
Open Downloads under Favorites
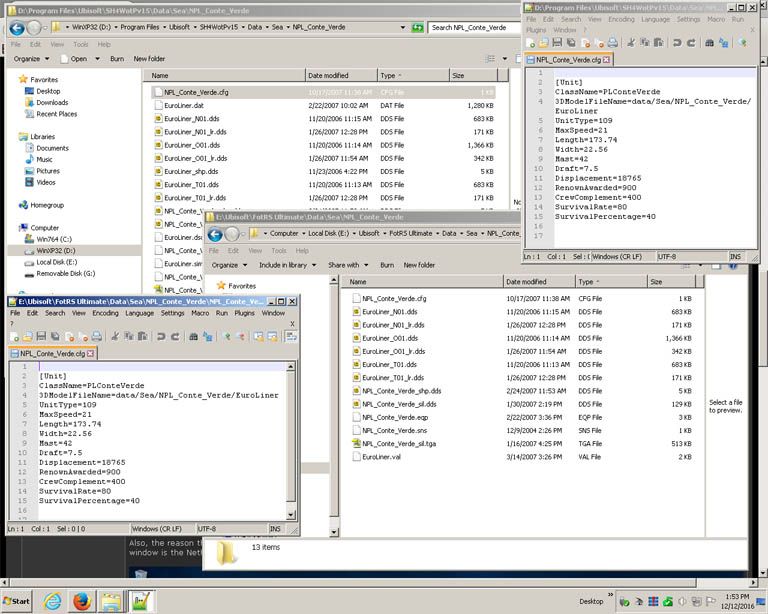tap(52, 102)
